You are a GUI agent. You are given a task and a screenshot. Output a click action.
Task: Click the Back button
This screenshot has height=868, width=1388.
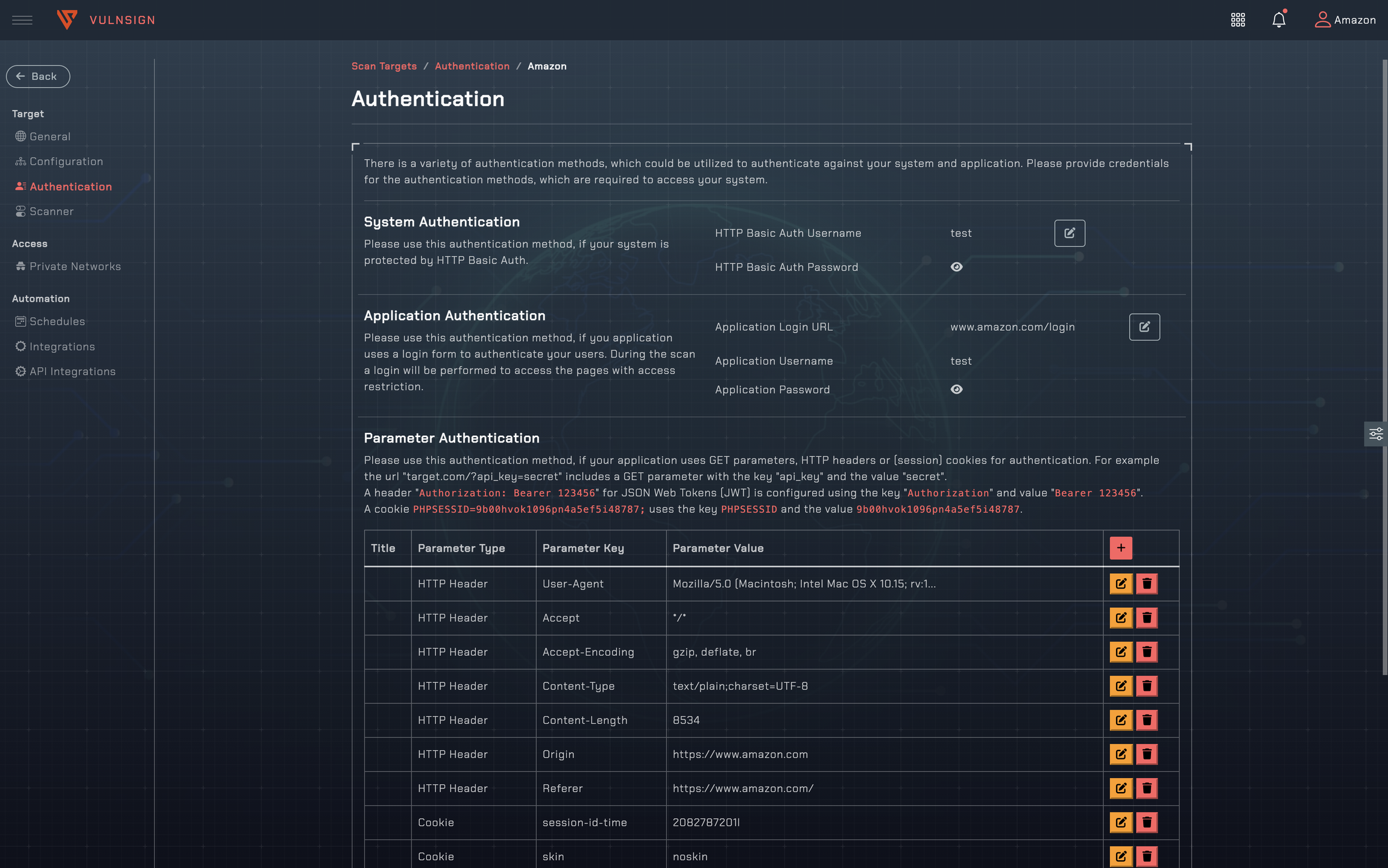click(38, 77)
